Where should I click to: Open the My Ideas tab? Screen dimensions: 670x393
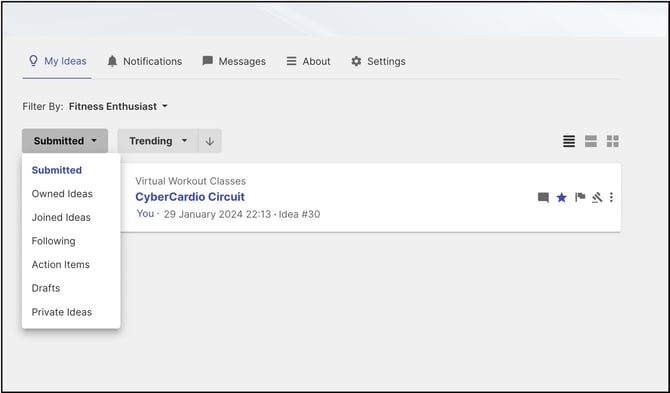(x=57, y=61)
